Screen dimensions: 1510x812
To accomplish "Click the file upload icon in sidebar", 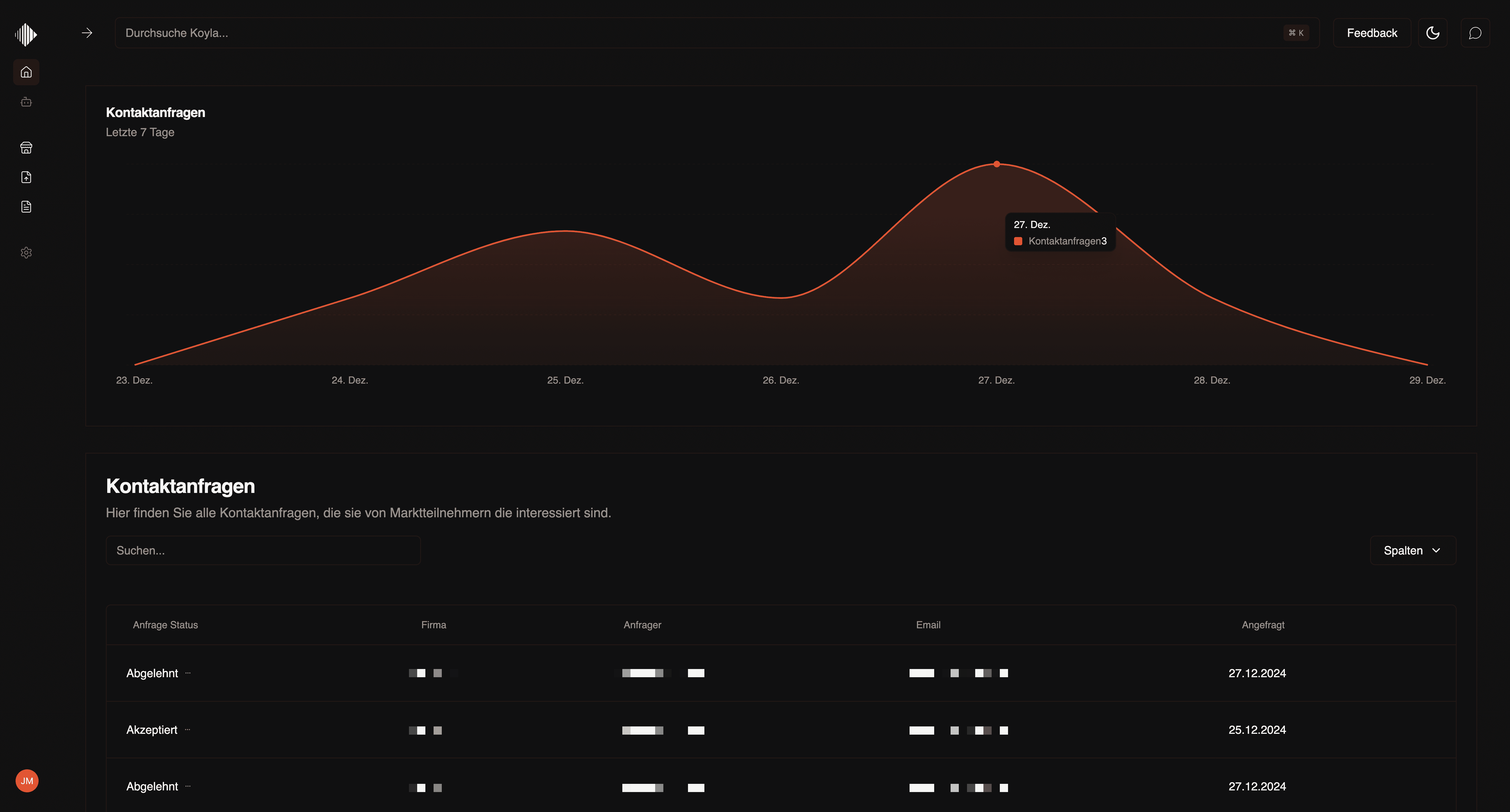I will point(26,177).
